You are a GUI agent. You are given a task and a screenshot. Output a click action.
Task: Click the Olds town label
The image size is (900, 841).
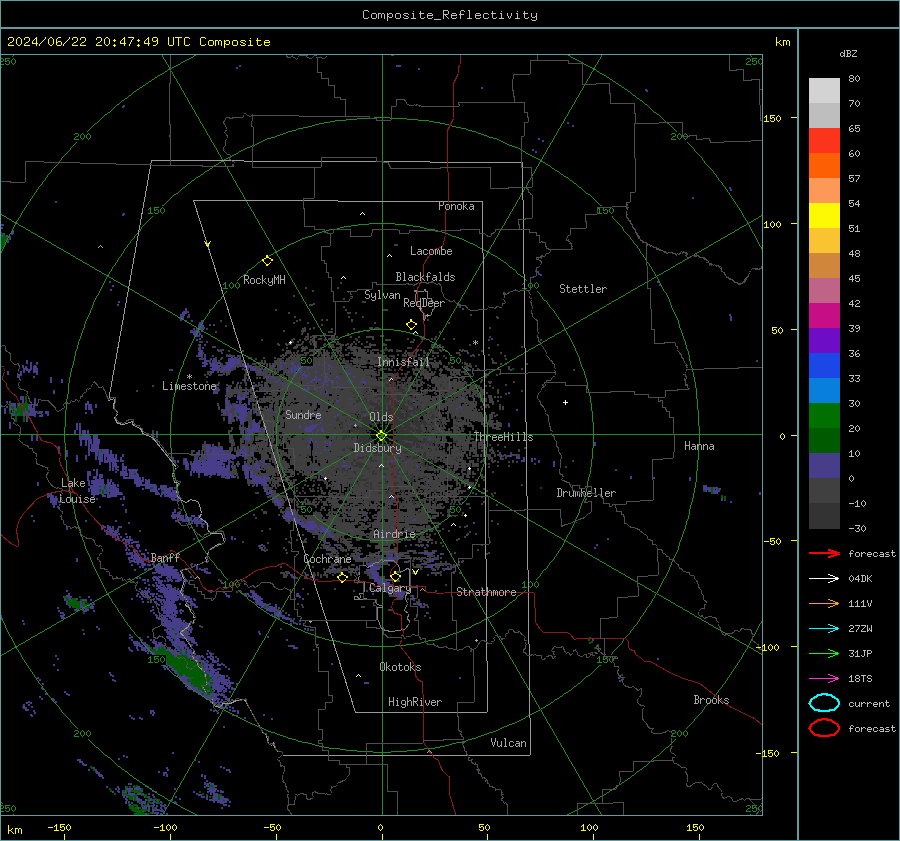tap(381, 417)
